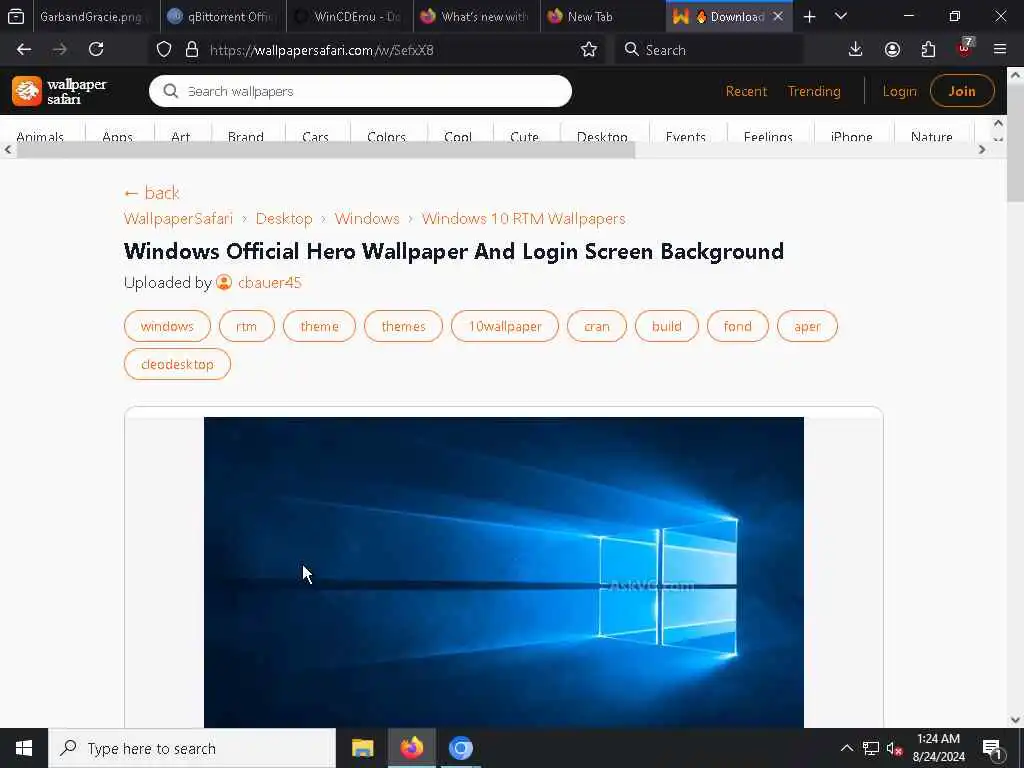Click the Firefox URL address bar
Screen dimensions: 1024x768
(x=379, y=50)
